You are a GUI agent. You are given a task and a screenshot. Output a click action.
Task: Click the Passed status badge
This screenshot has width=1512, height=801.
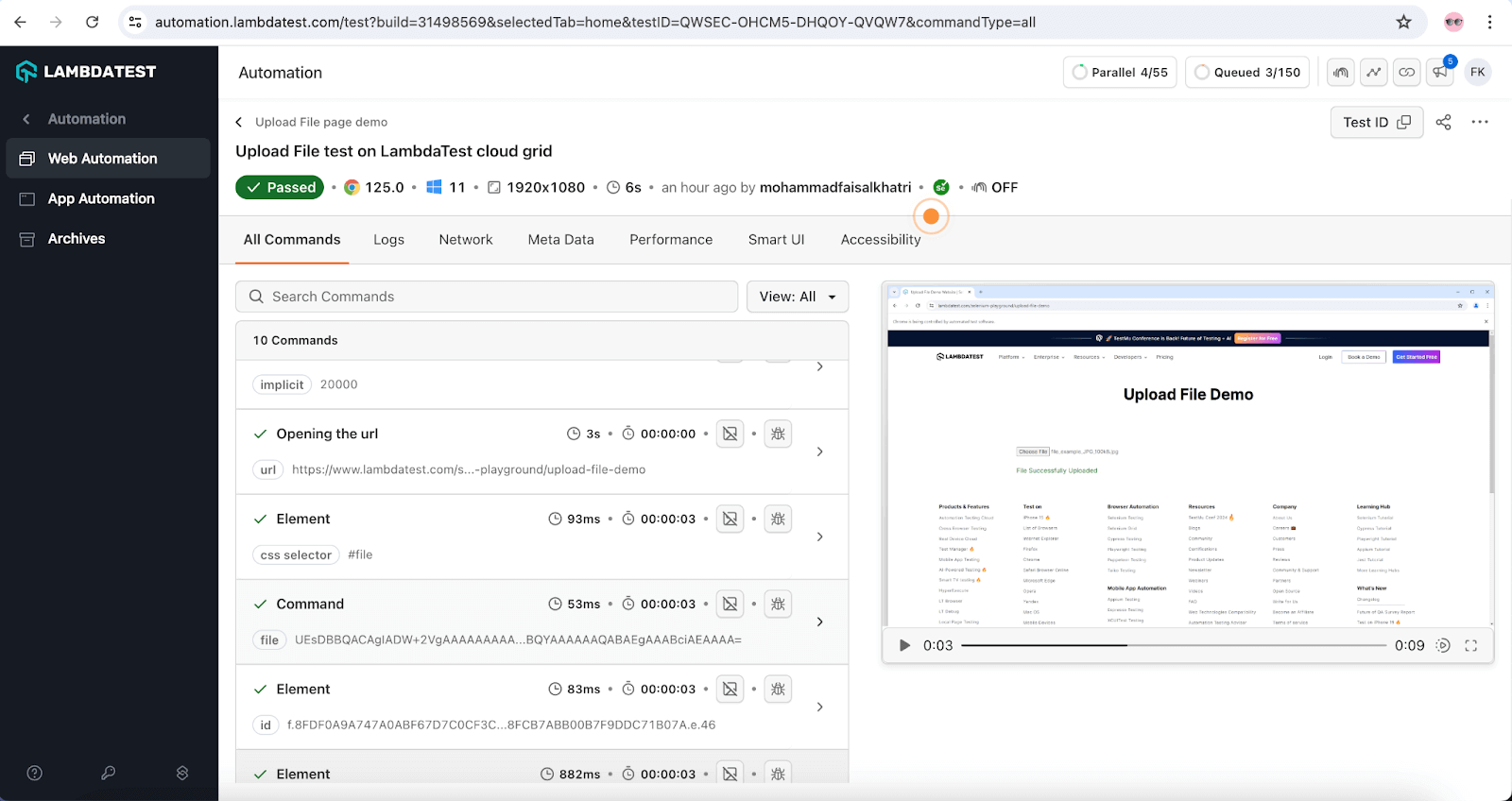pos(280,187)
